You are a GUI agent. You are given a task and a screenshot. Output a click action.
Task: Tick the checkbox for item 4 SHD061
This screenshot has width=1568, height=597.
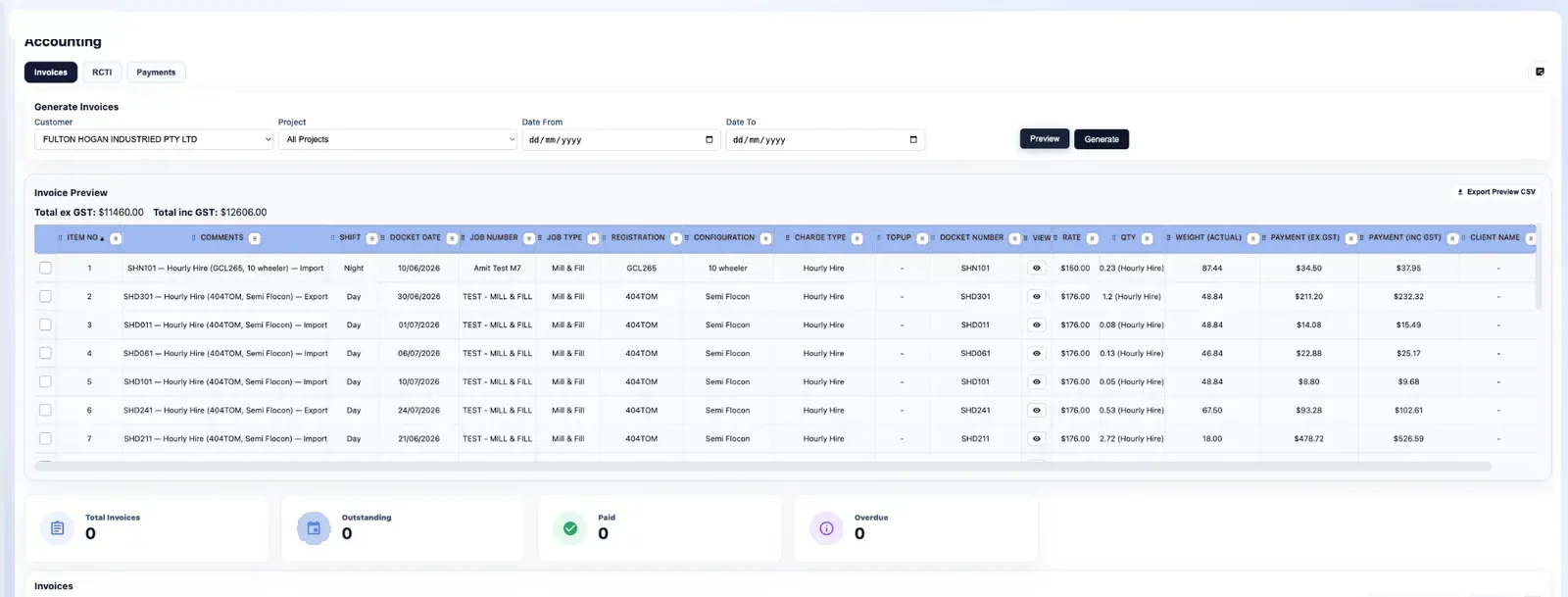(45, 353)
